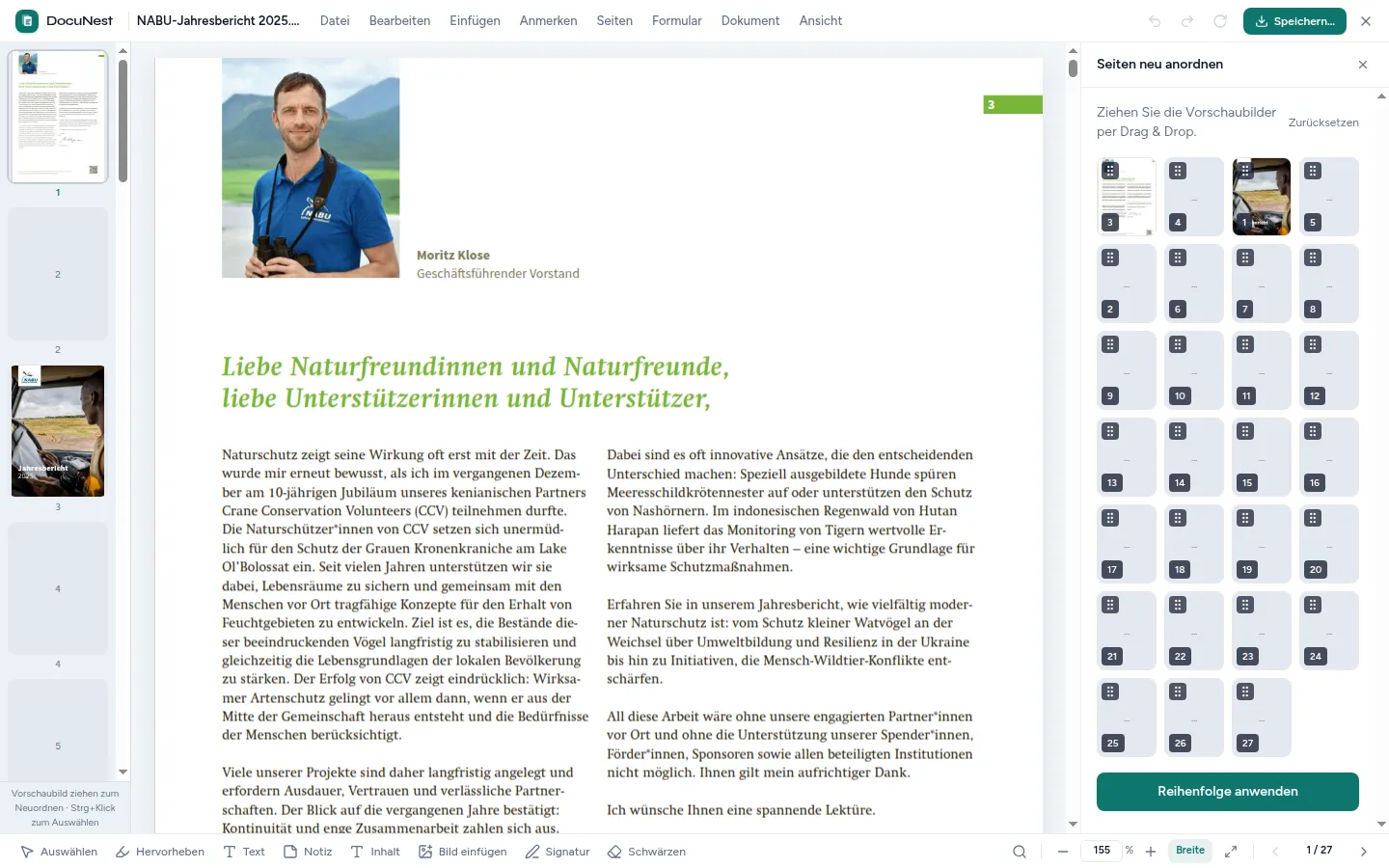Click the drag handle on tile 4

point(1178,171)
